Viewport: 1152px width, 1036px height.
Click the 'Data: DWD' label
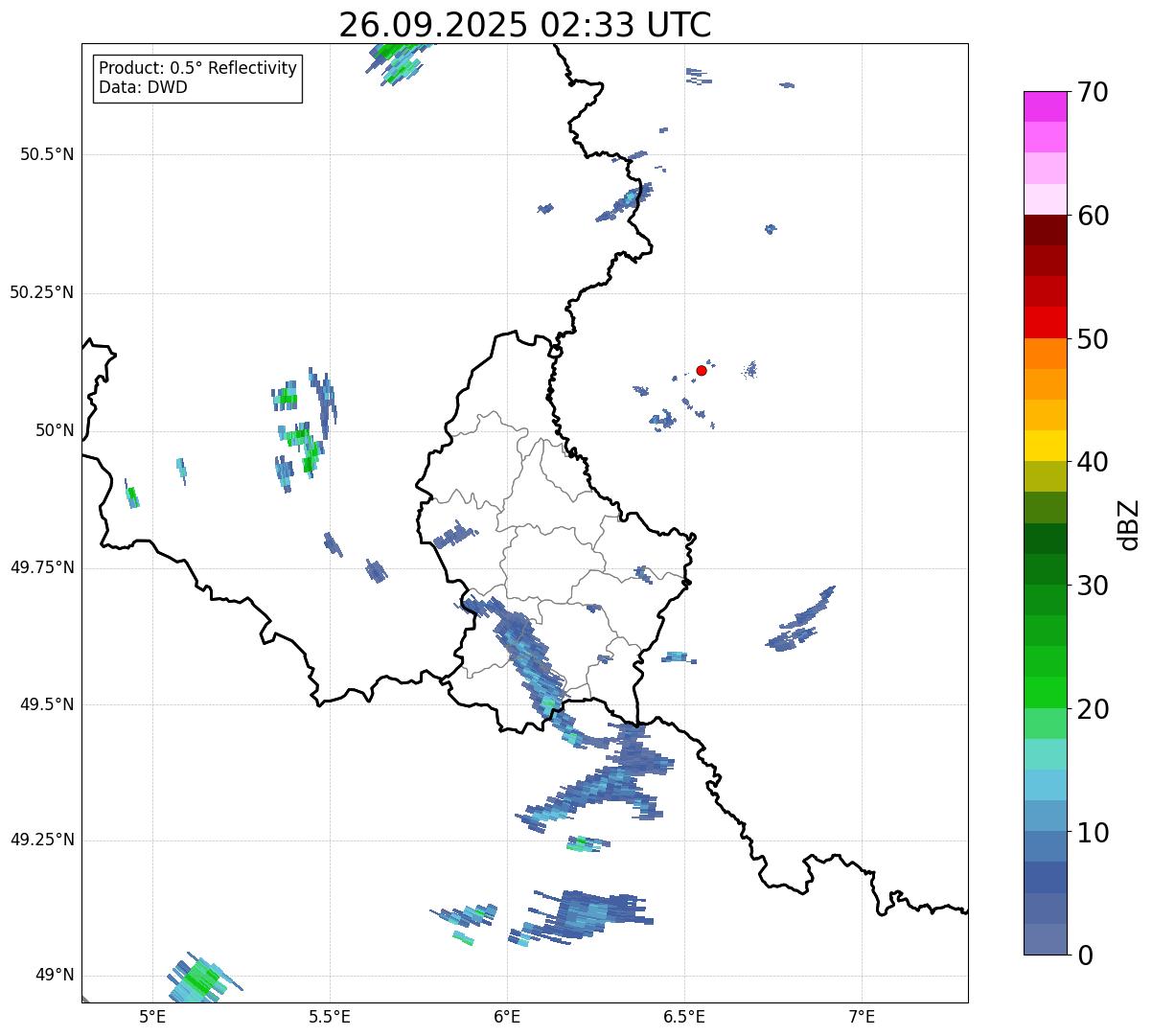coord(144,87)
